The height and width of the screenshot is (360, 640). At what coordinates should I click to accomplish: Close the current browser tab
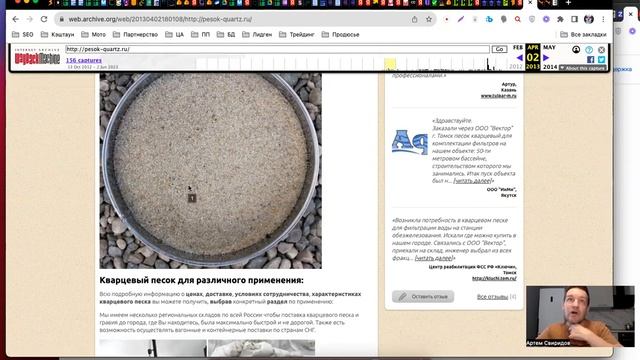(x=530, y=3)
